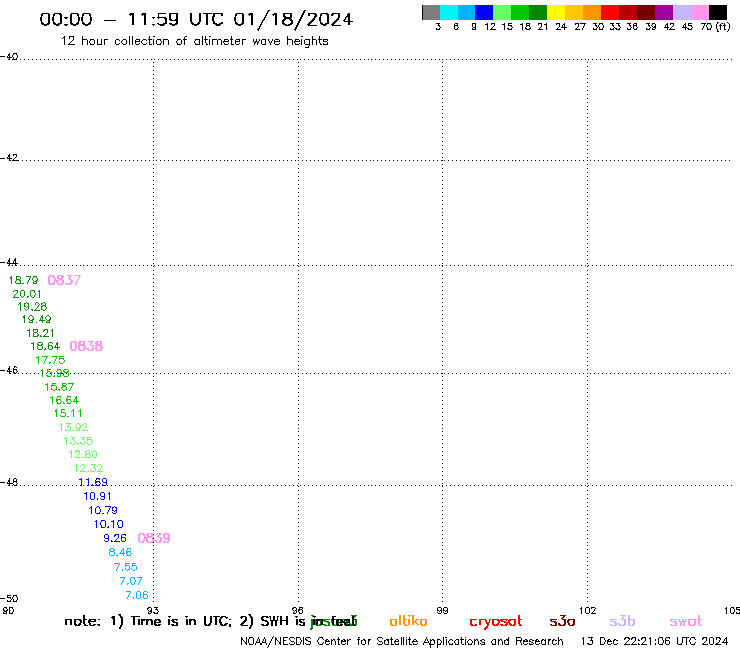Click the NOAA/NESDIS credit line
Viewport: 740px width, 650px height.
[x=402, y=642]
